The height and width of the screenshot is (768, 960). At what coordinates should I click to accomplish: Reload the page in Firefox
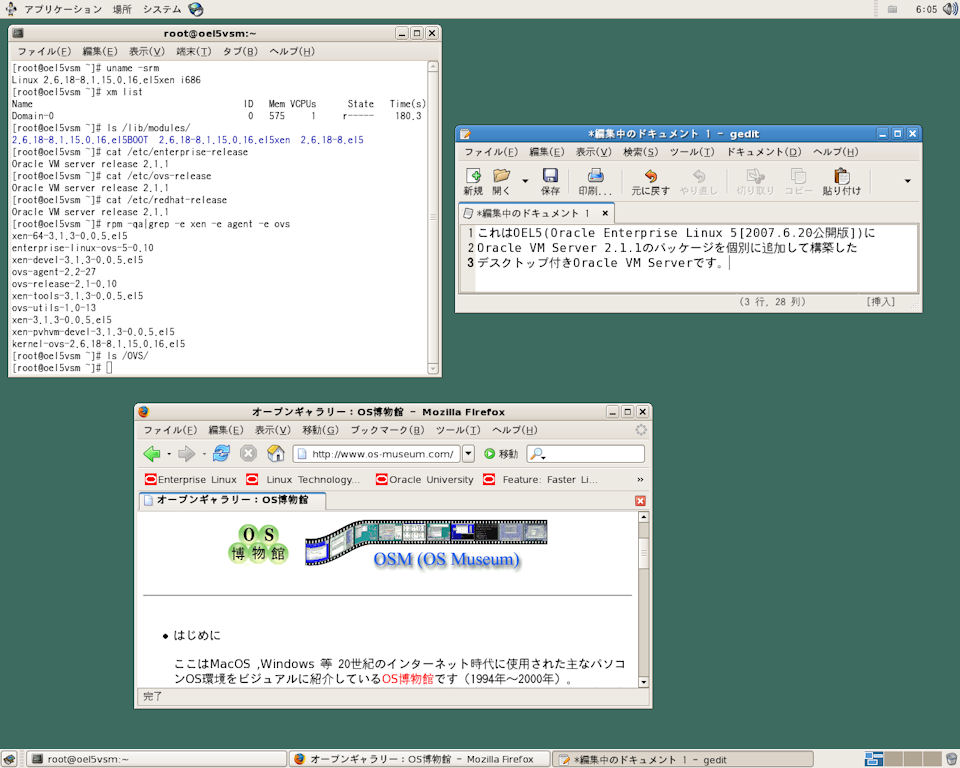click(221, 454)
